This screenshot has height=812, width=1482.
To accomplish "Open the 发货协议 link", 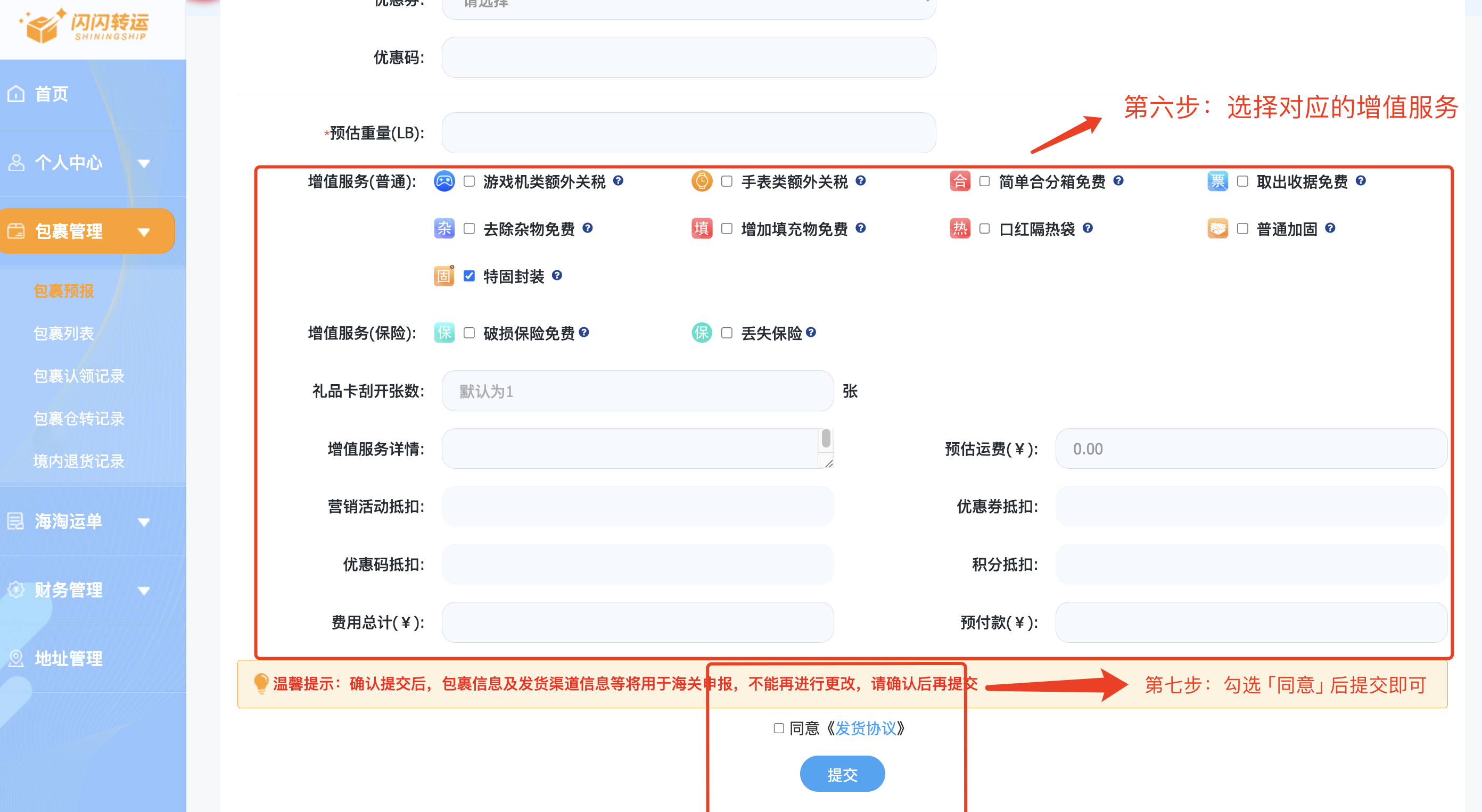I will [x=865, y=728].
